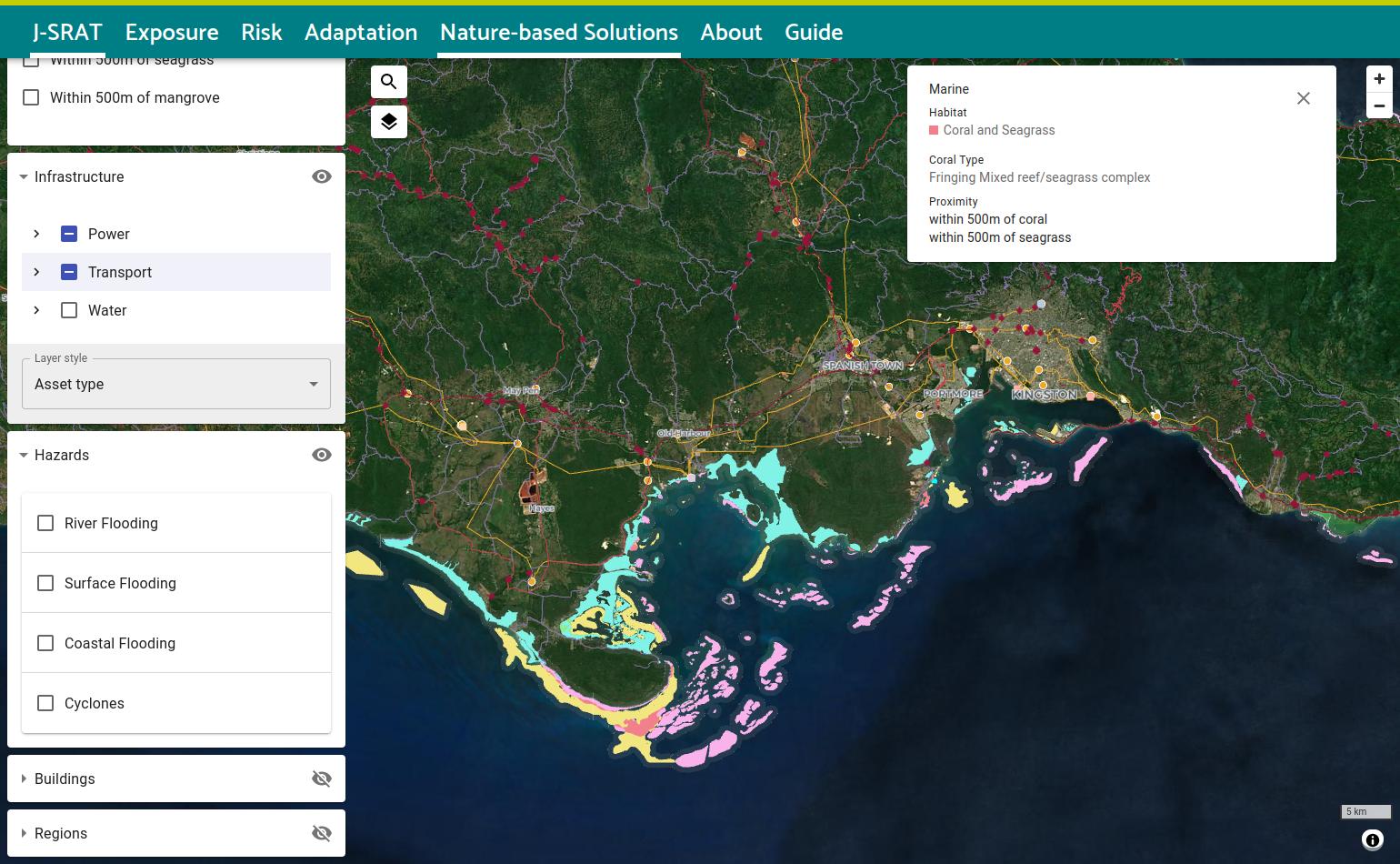
Task: Open the map search tool
Action: click(x=388, y=82)
